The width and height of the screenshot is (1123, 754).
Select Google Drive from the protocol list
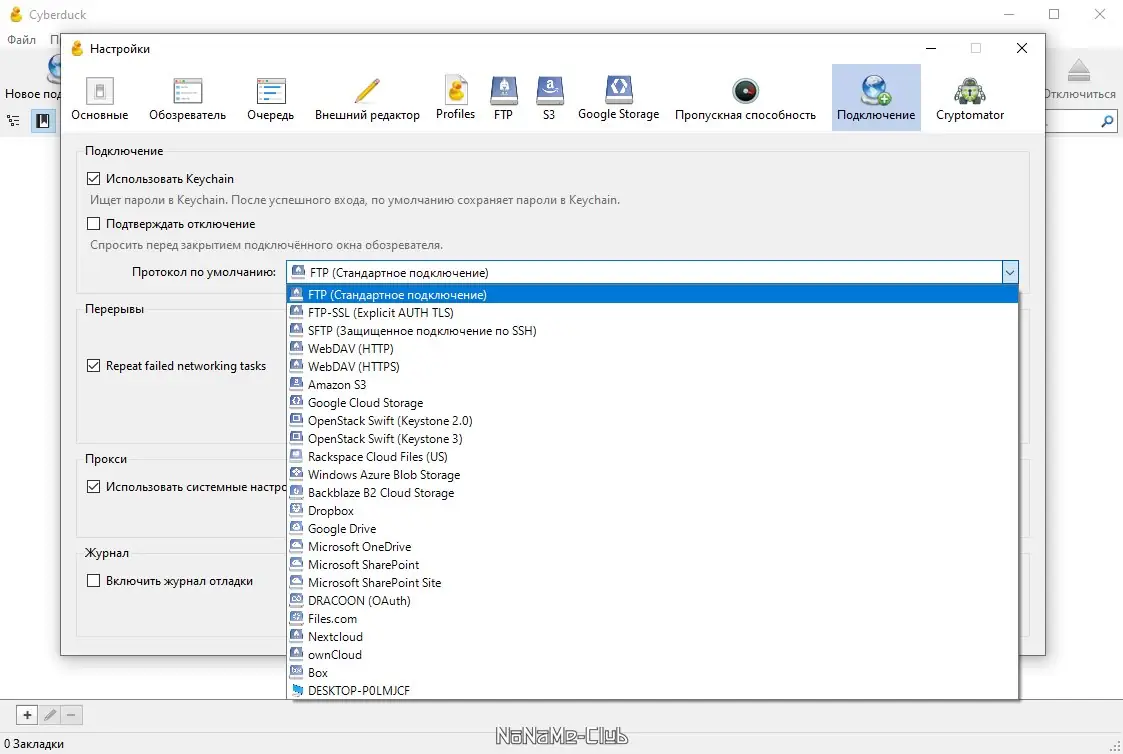pyautogui.click(x=652, y=528)
